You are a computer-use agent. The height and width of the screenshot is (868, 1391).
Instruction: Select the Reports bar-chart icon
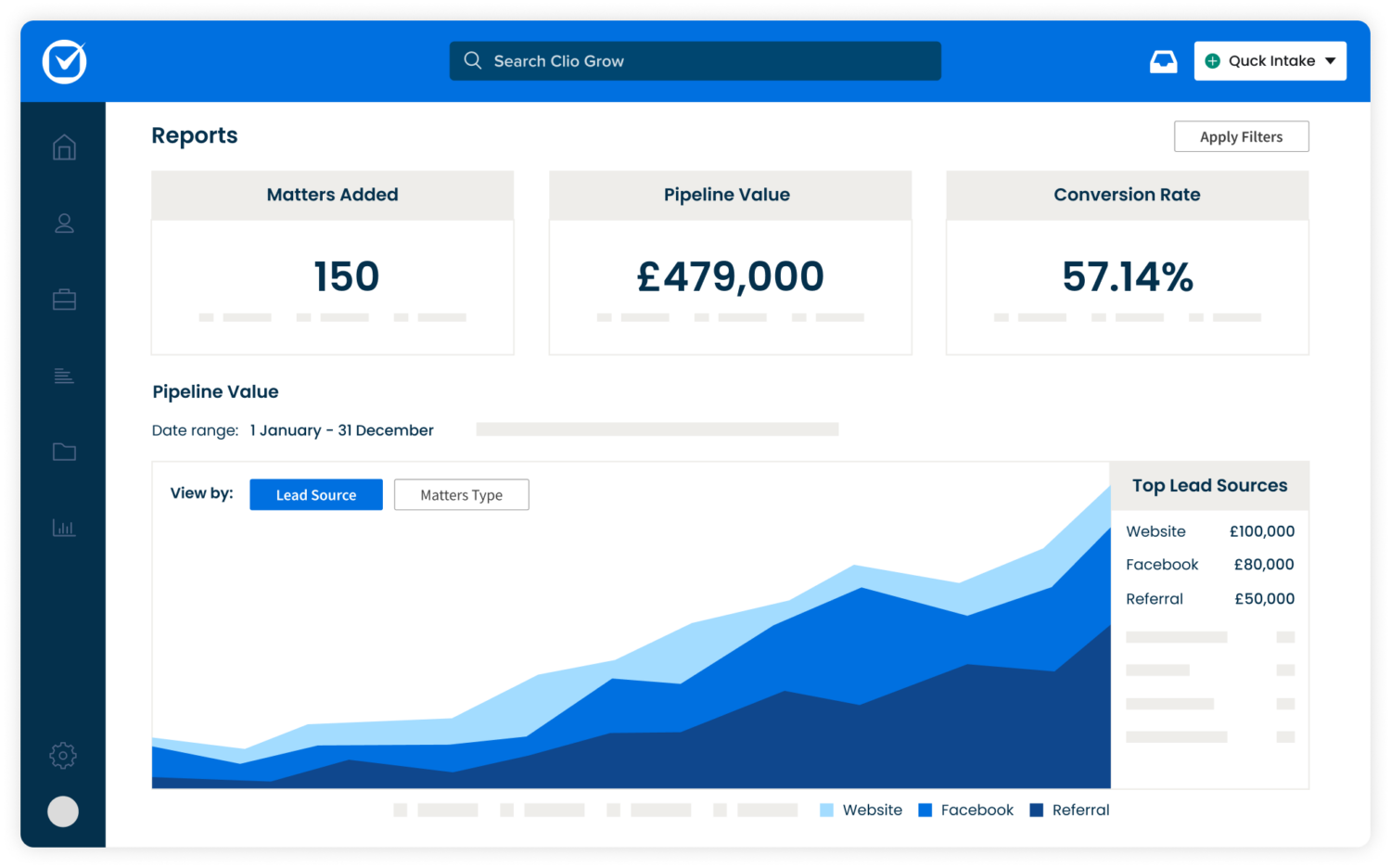click(63, 527)
